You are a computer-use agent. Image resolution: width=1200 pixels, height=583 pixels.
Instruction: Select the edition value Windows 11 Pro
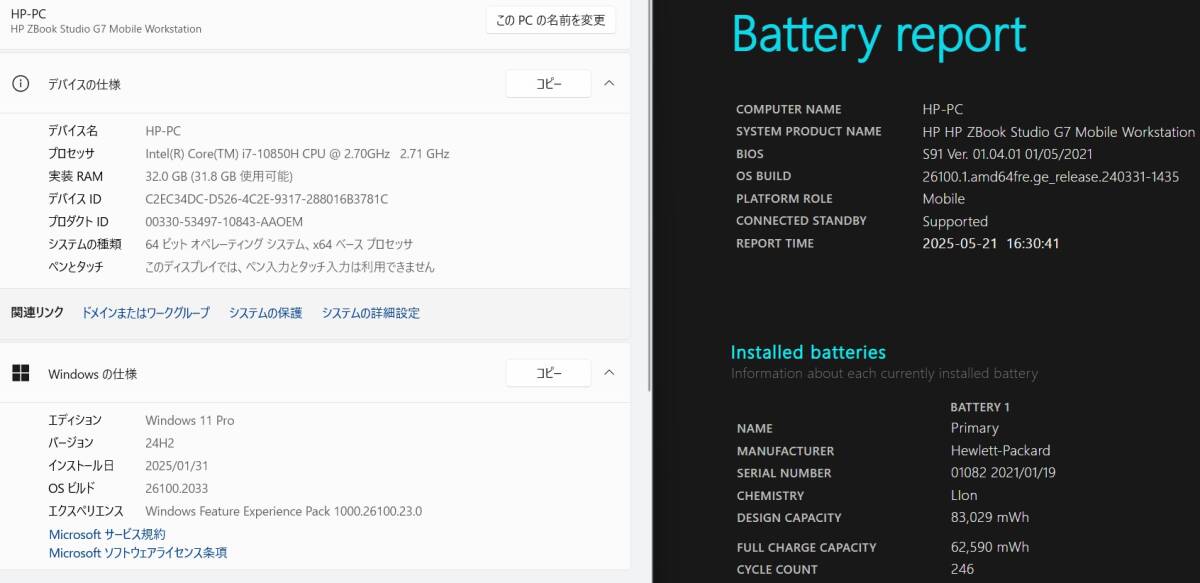click(190, 420)
